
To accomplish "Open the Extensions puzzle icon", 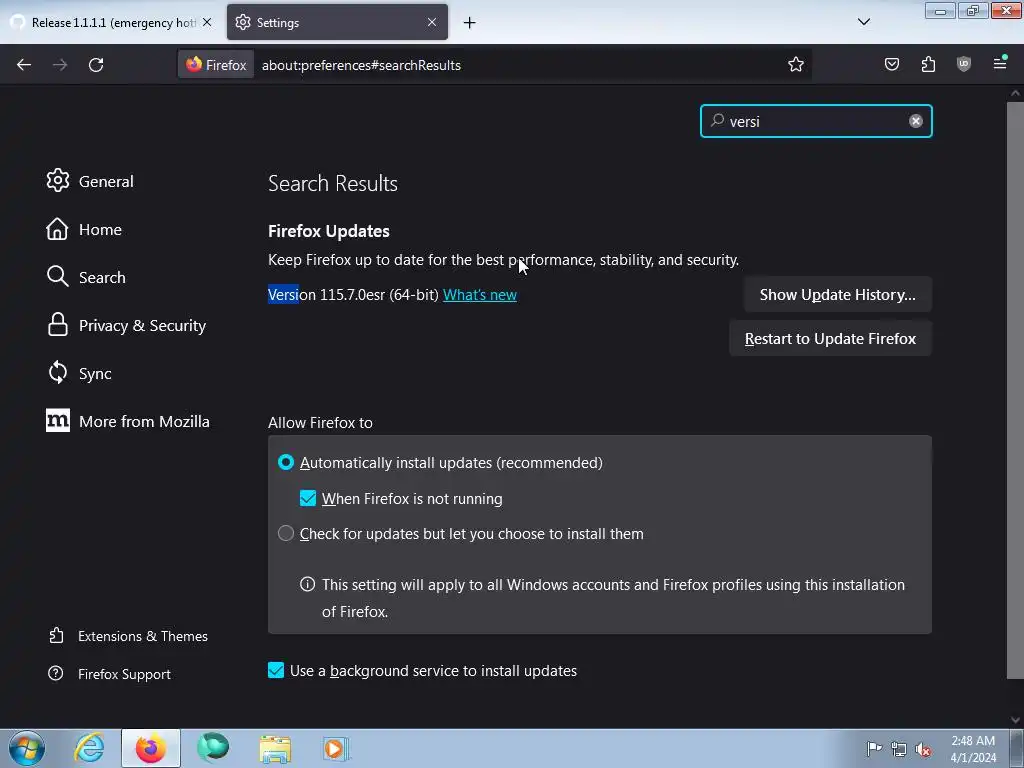I will (928, 64).
